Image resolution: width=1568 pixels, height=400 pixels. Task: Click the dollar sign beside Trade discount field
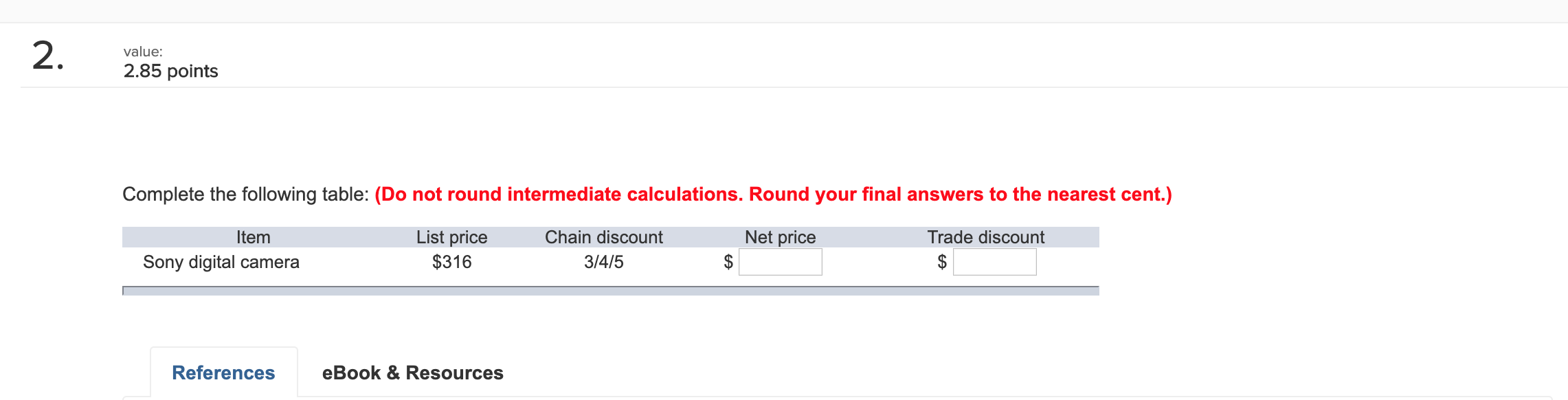(x=941, y=262)
